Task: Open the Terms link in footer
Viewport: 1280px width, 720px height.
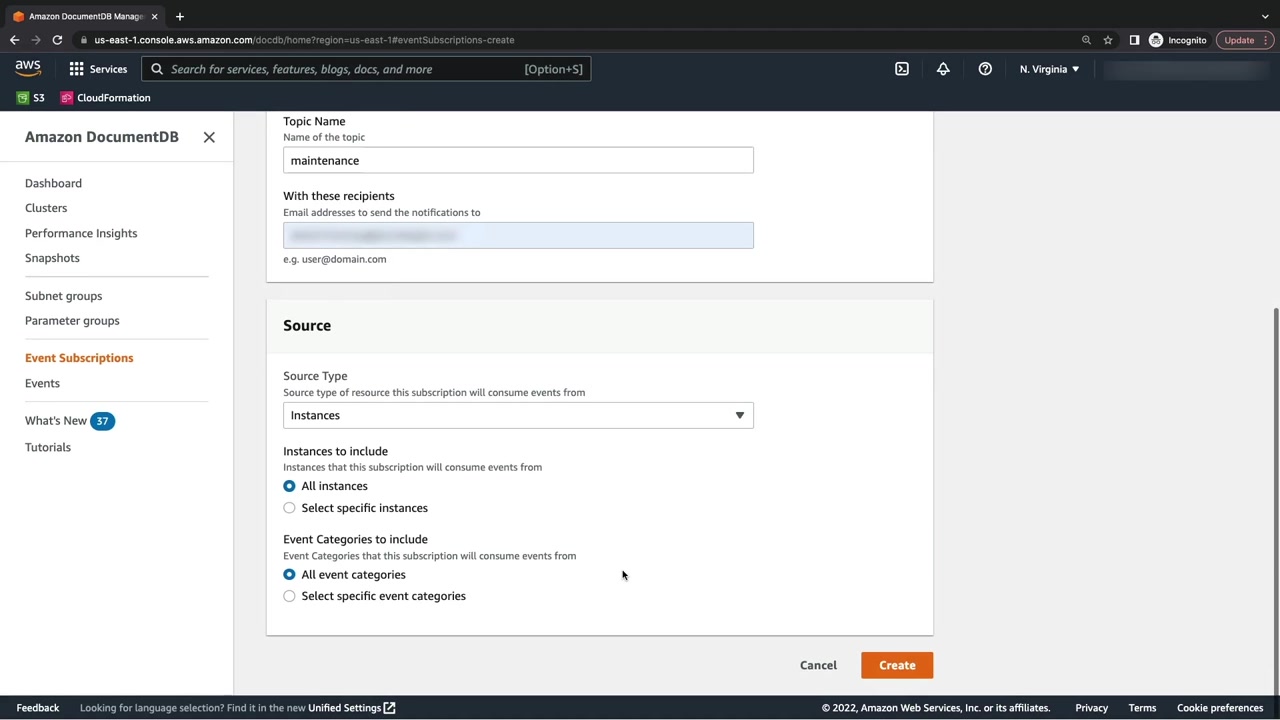Action: 1142,708
